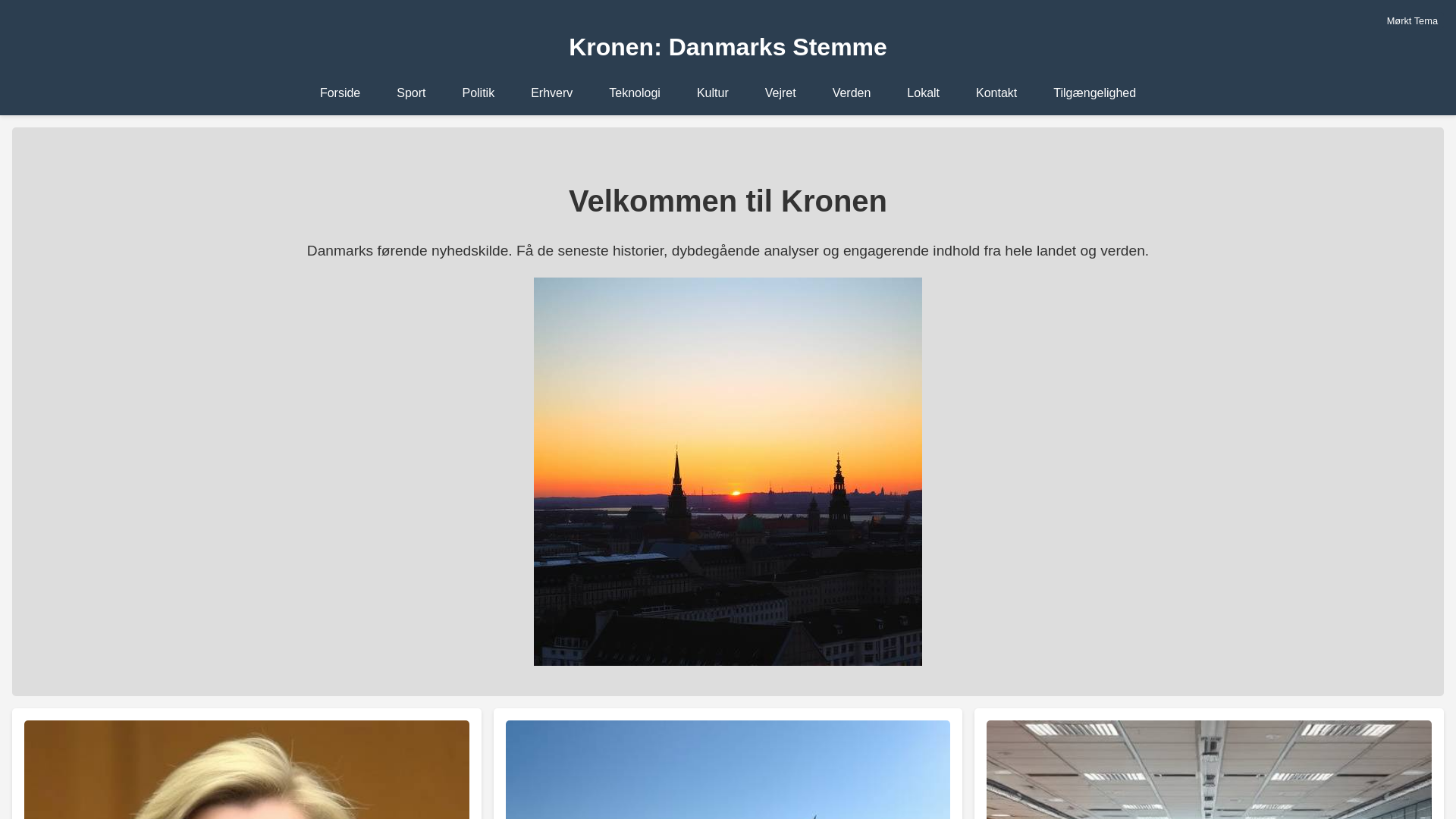Toggle the Mørkt Tema dark mode
The image size is (1456, 819).
tap(1411, 21)
